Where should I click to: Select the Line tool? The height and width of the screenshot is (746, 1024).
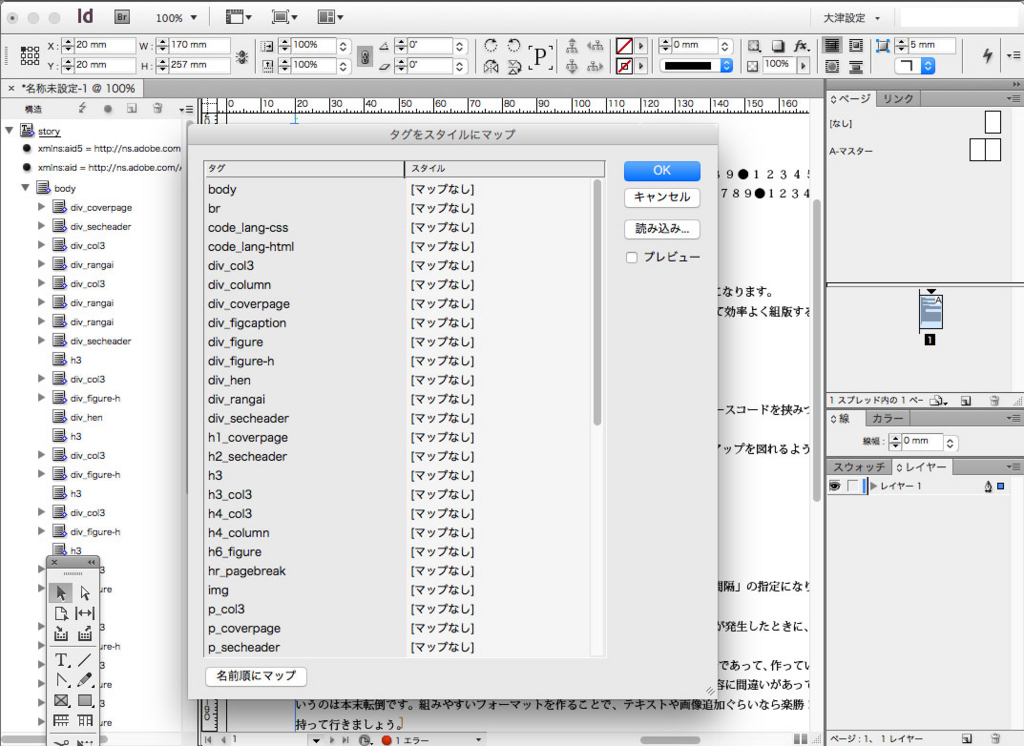coord(85,660)
